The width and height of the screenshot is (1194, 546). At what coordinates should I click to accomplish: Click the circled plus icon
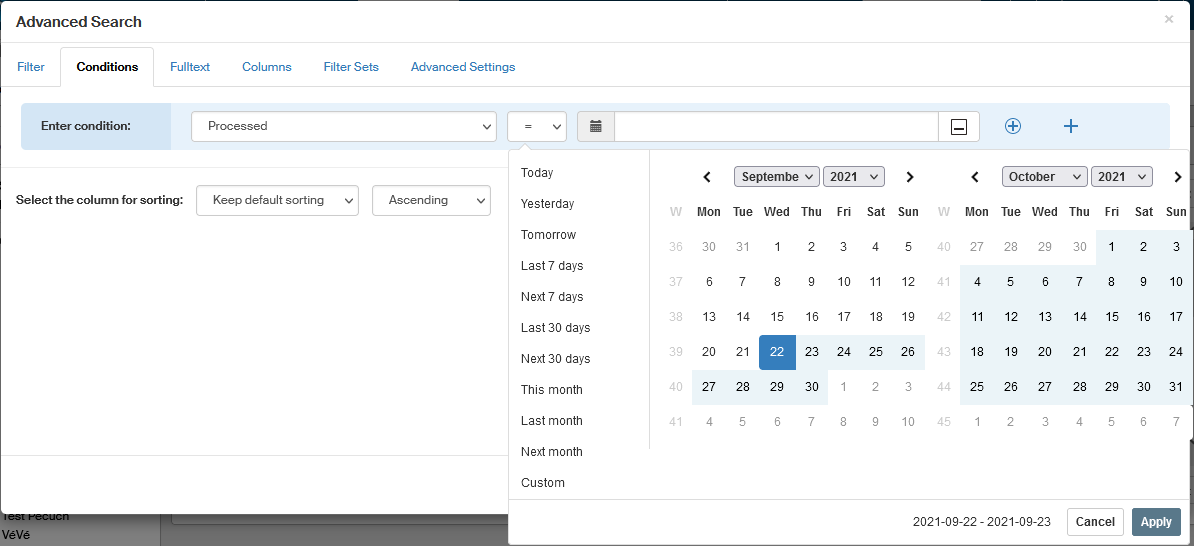(x=1013, y=126)
